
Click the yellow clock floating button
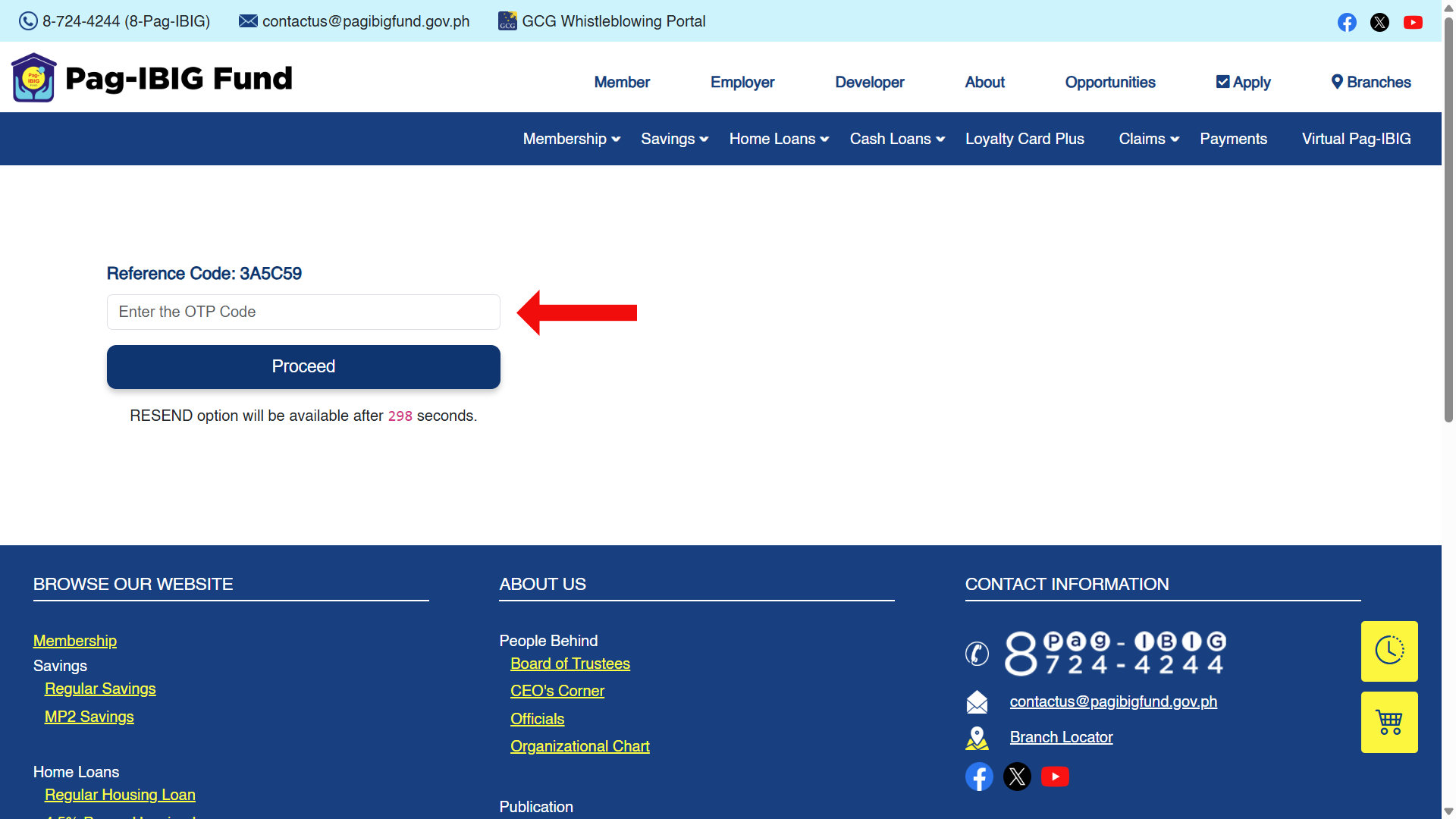click(x=1389, y=651)
